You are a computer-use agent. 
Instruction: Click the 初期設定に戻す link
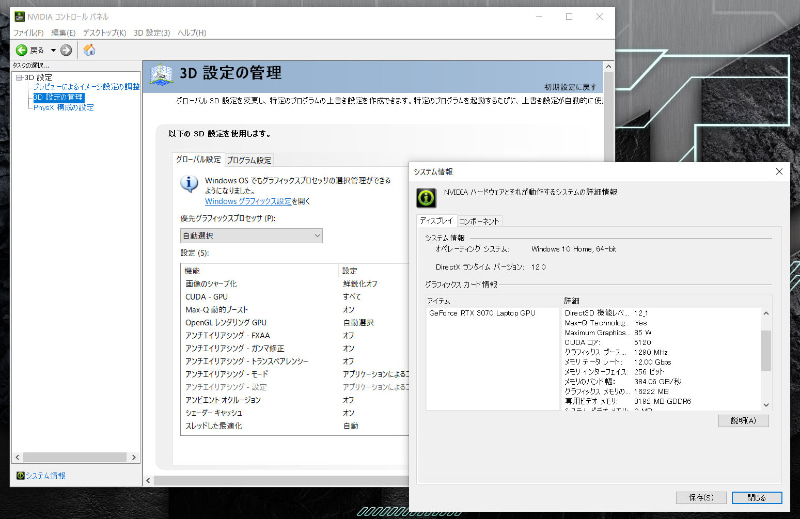pyautogui.click(x=570, y=87)
